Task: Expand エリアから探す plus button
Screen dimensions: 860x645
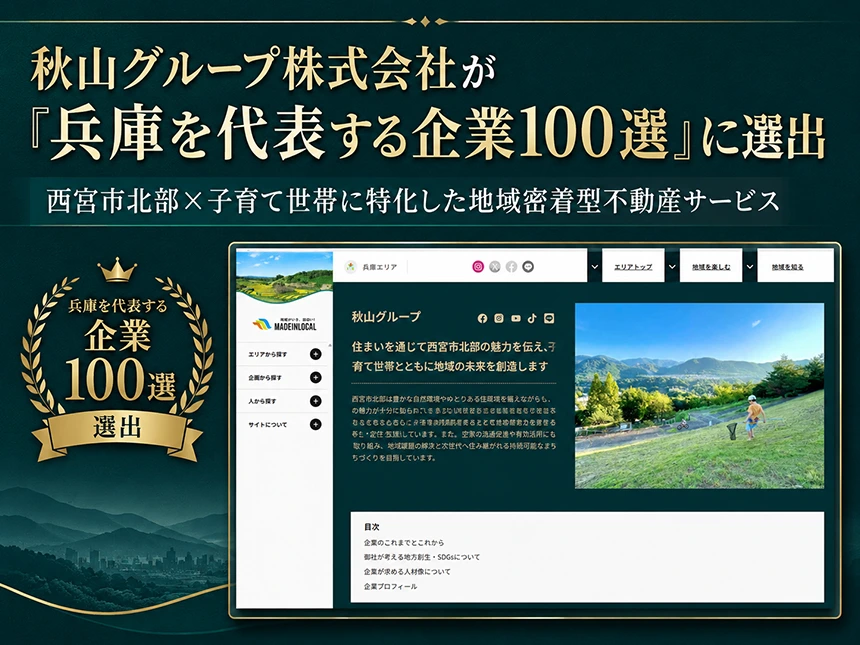Action: tap(315, 354)
